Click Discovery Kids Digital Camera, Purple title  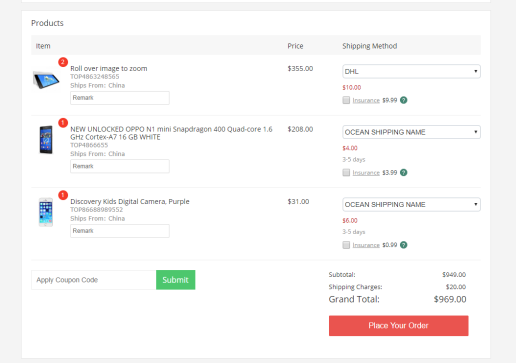point(130,201)
